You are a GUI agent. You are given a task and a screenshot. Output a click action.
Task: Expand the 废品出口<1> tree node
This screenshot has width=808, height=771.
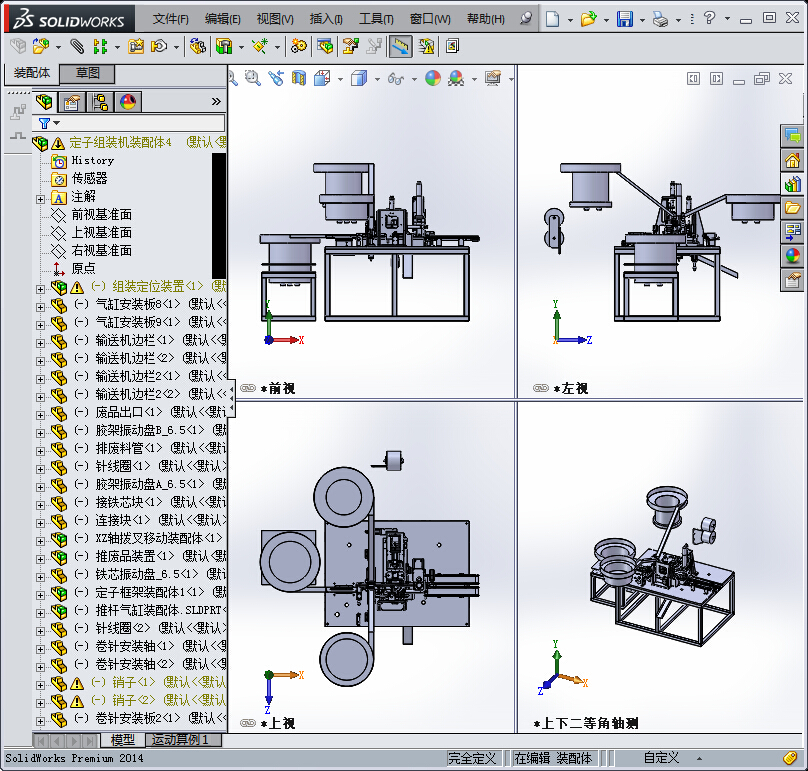[x=40, y=415]
